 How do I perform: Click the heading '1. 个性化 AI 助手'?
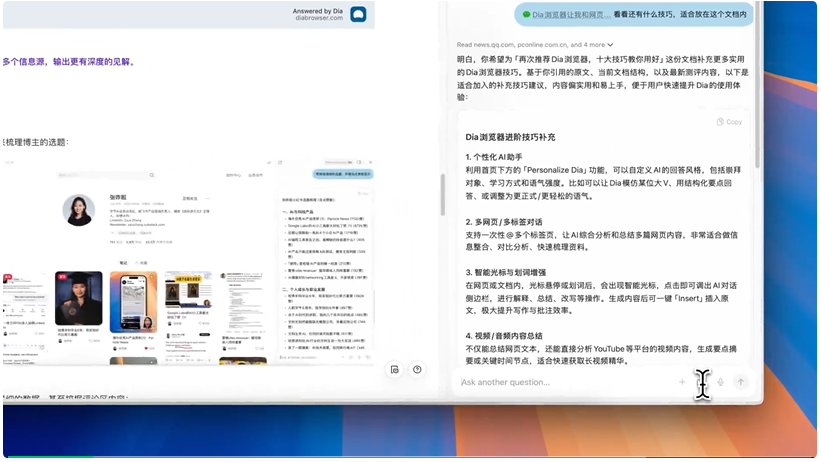[494, 157]
